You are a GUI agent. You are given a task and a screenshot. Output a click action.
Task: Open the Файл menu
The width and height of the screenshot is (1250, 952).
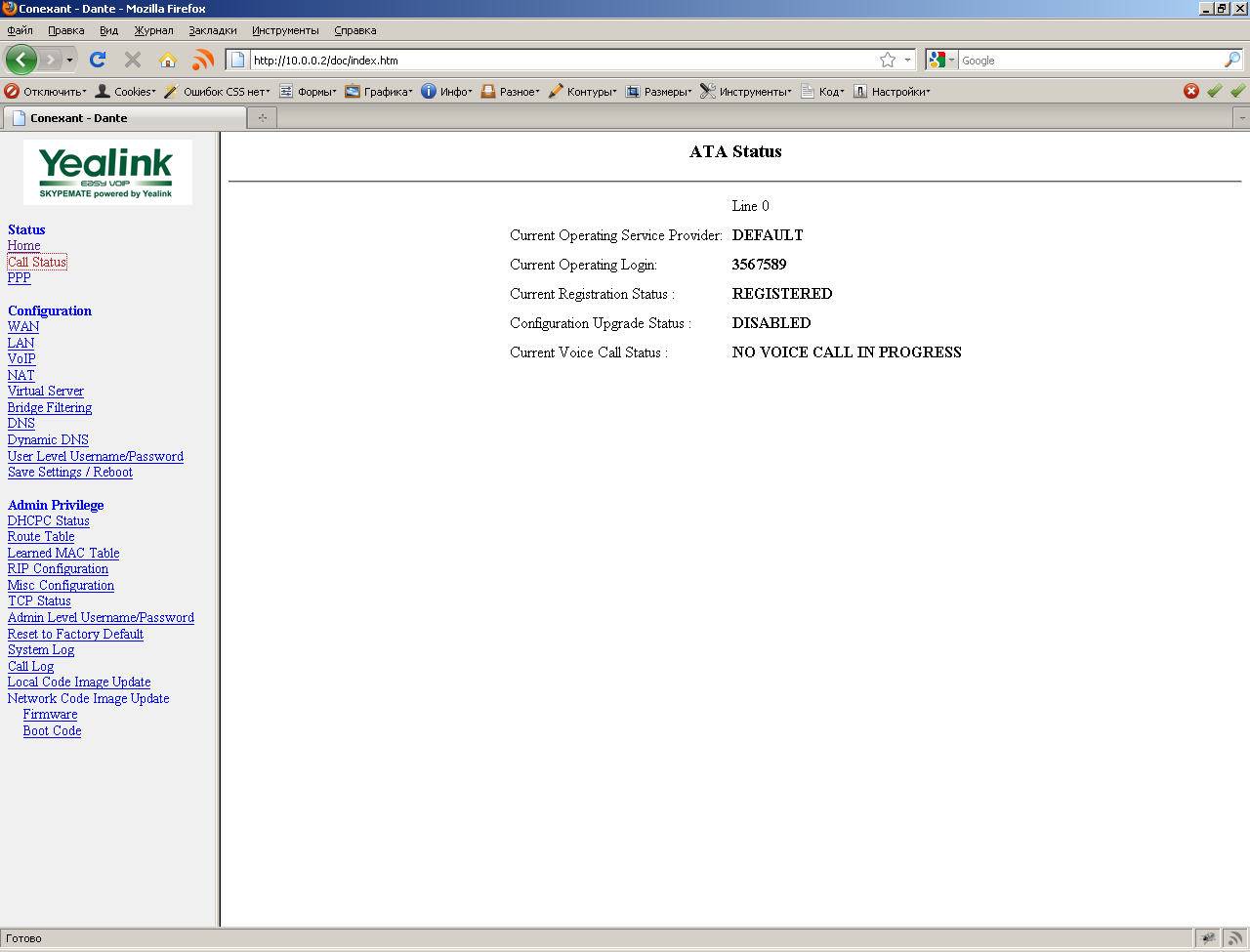20,30
